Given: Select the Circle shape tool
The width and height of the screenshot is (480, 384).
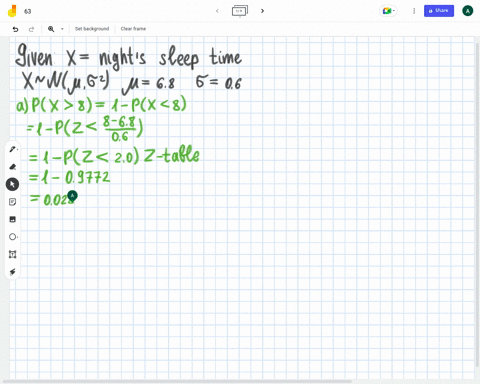Looking at the screenshot, I should 13,237.
